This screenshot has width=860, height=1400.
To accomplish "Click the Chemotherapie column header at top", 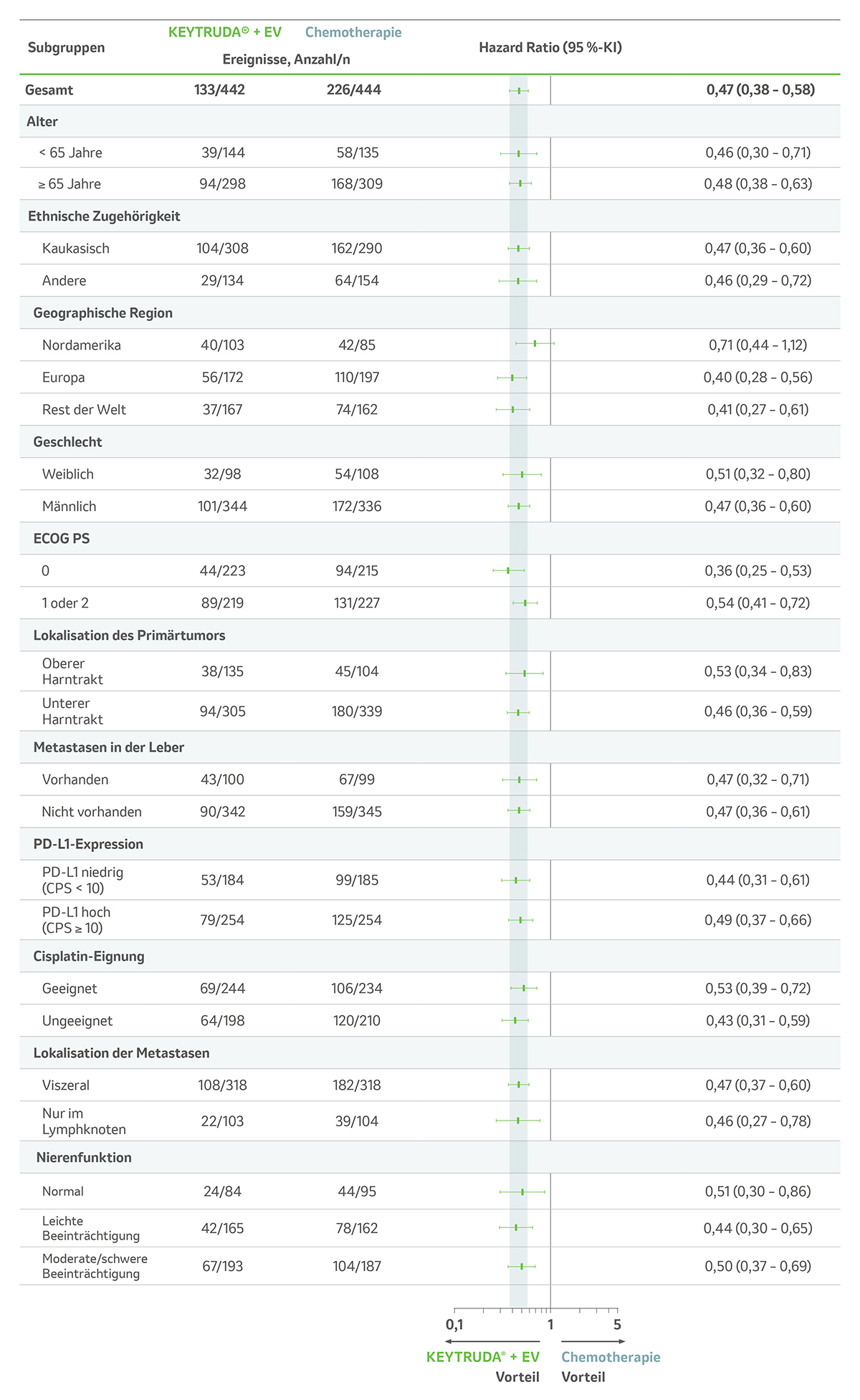I will point(353,32).
